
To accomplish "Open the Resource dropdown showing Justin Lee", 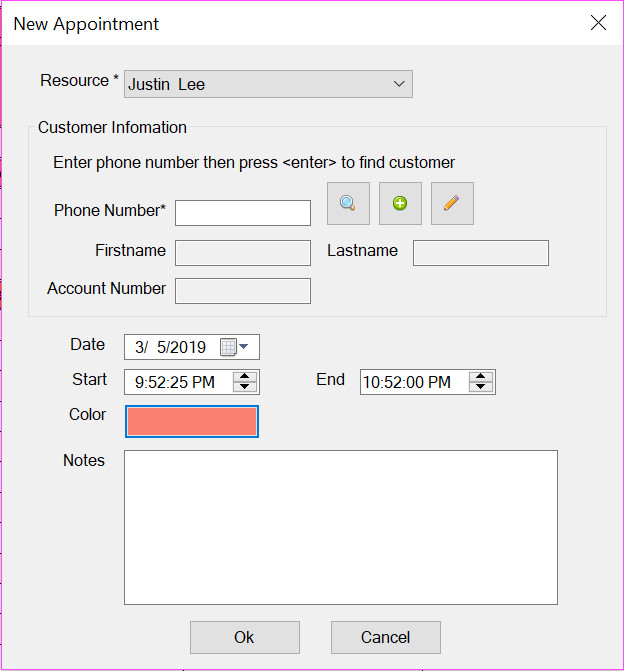I will [268, 84].
